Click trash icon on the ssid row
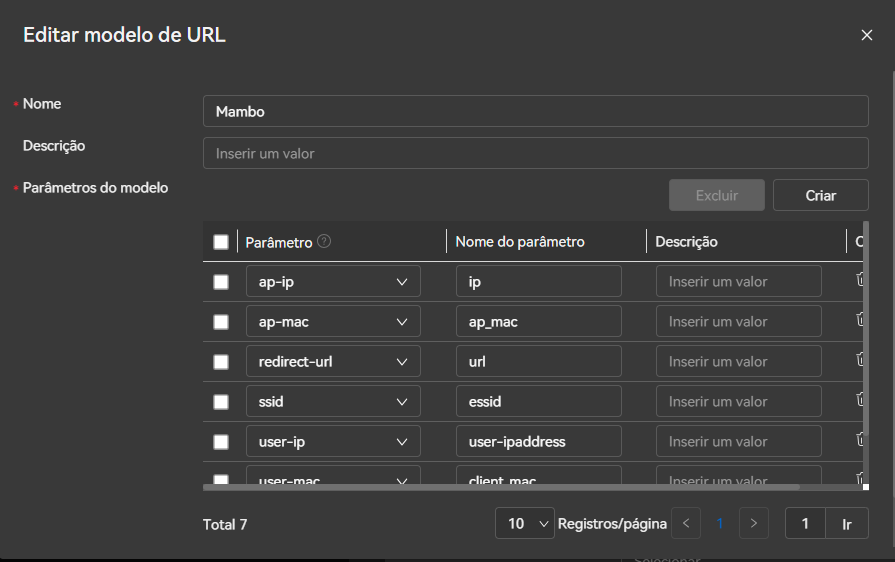This screenshot has height=562, width=895. 859,399
